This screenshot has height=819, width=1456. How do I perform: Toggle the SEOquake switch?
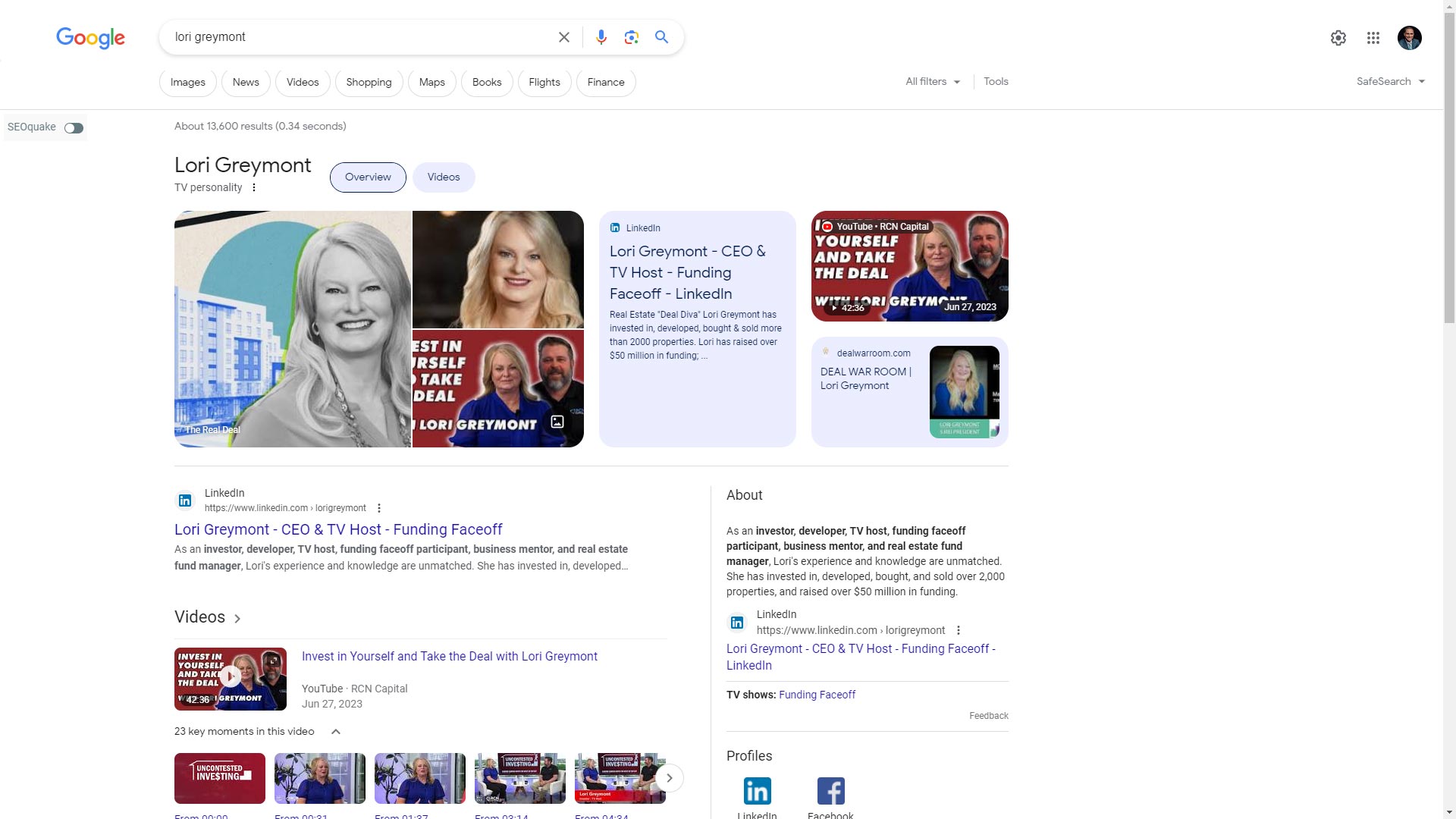point(74,128)
